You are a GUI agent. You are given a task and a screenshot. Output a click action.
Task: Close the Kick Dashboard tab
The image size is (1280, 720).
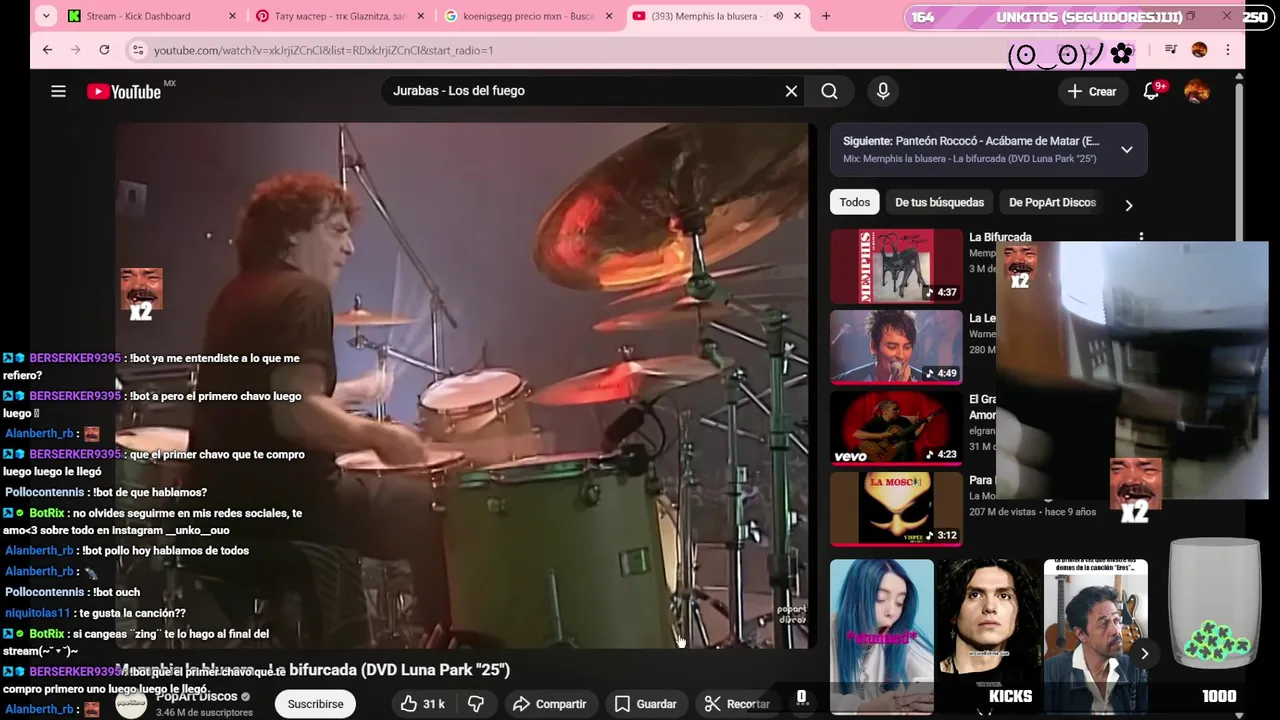233,16
